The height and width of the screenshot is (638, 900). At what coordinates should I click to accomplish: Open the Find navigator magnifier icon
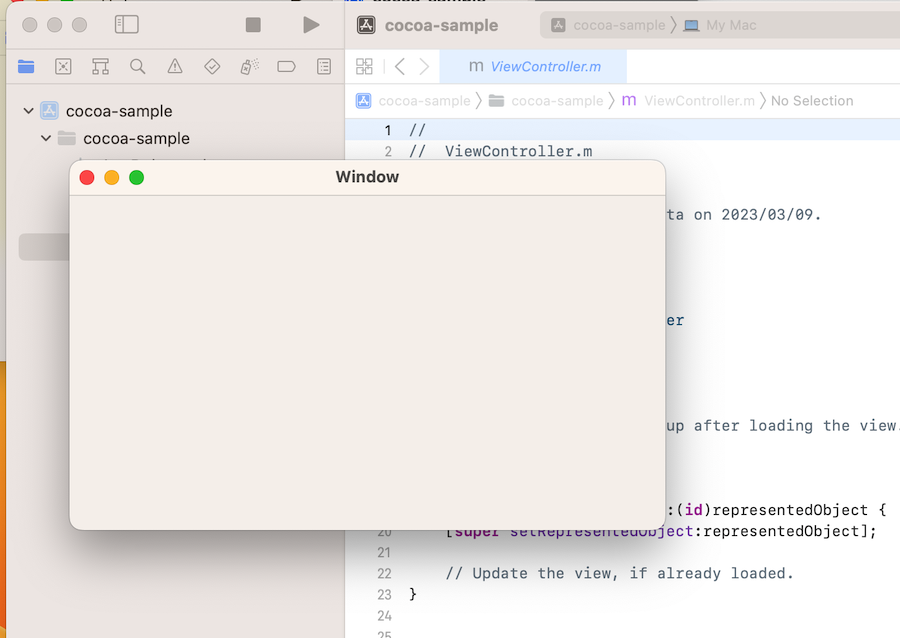[x=138, y=66]
